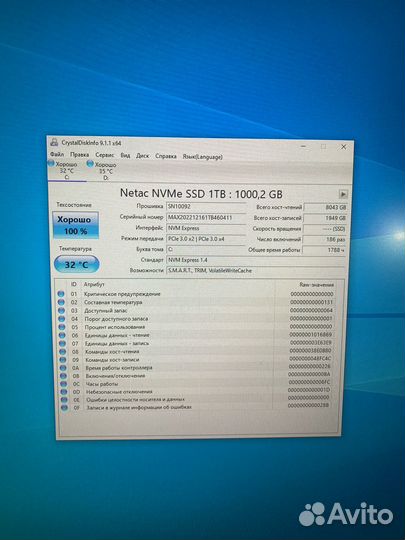Screen dimensions: 405x540
Task: Click the S.M.A.R.T., TRIM features field
Action: tap(256, 271)
